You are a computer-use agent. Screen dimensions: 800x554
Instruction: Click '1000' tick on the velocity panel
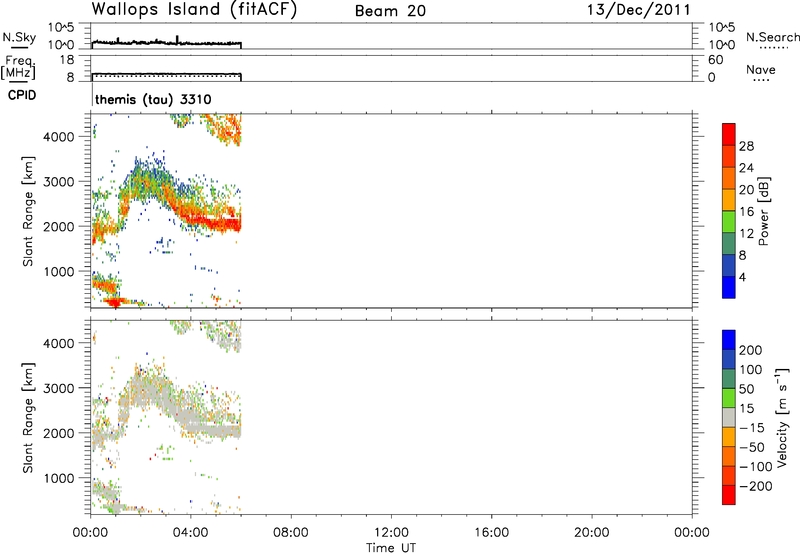(58, 478)
